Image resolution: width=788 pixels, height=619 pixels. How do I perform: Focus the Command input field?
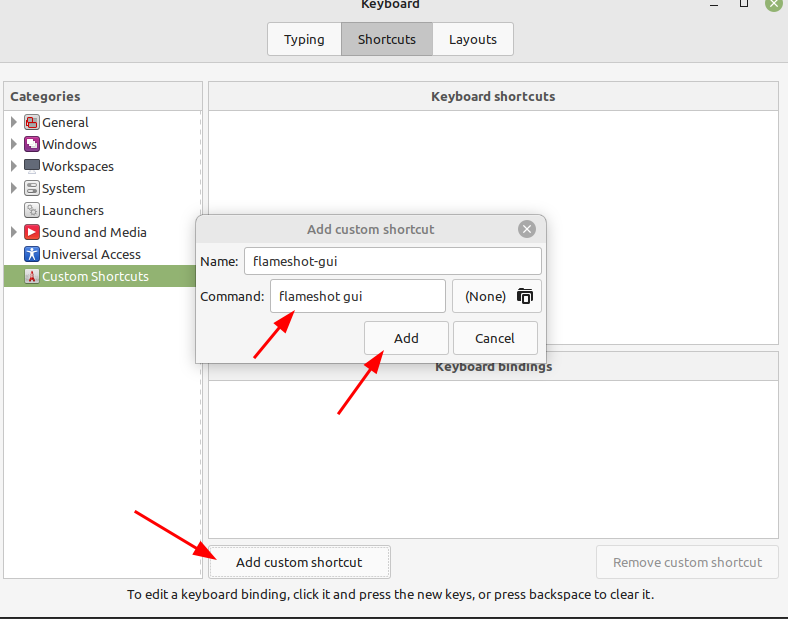357,296
